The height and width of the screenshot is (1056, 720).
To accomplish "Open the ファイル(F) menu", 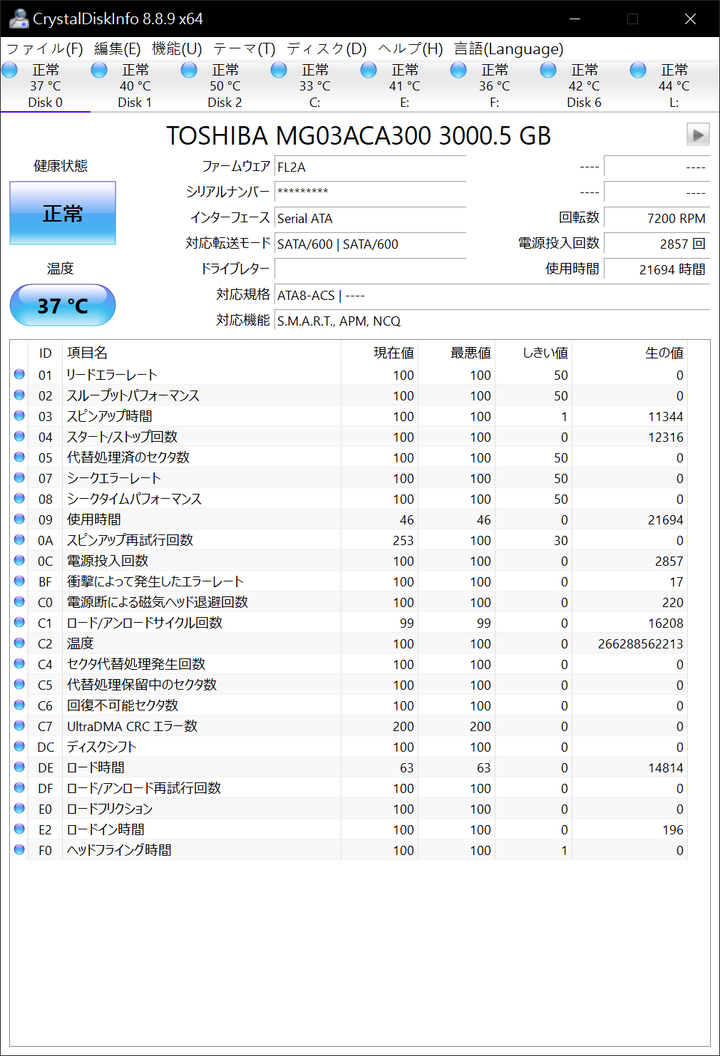I will coord(44,48).
